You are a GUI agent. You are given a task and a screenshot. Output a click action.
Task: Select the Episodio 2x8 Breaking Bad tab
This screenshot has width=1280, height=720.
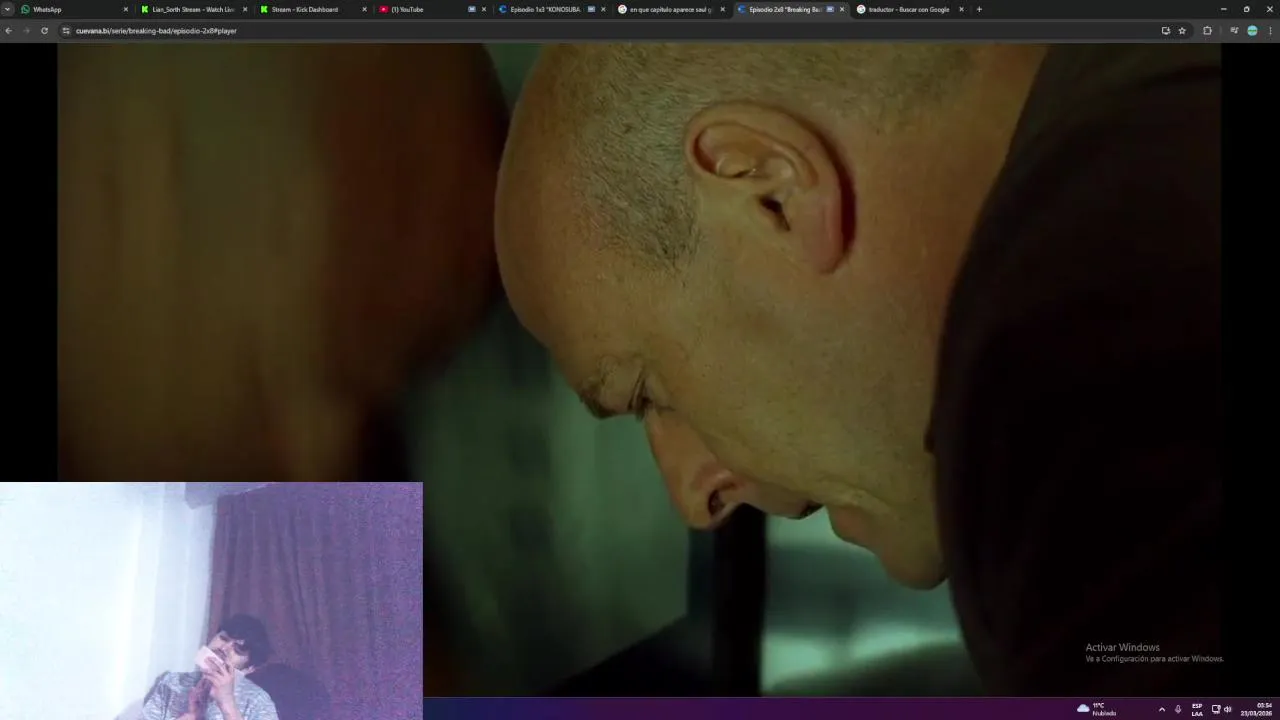coord(789,9)
